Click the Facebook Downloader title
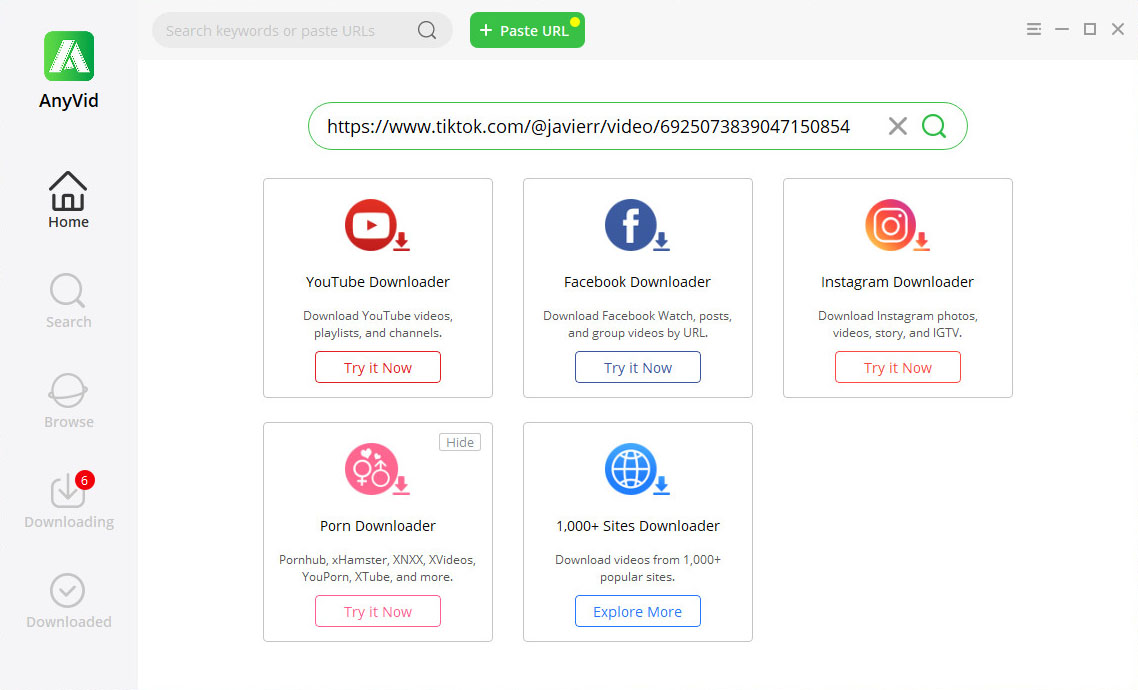 point(637,282)
